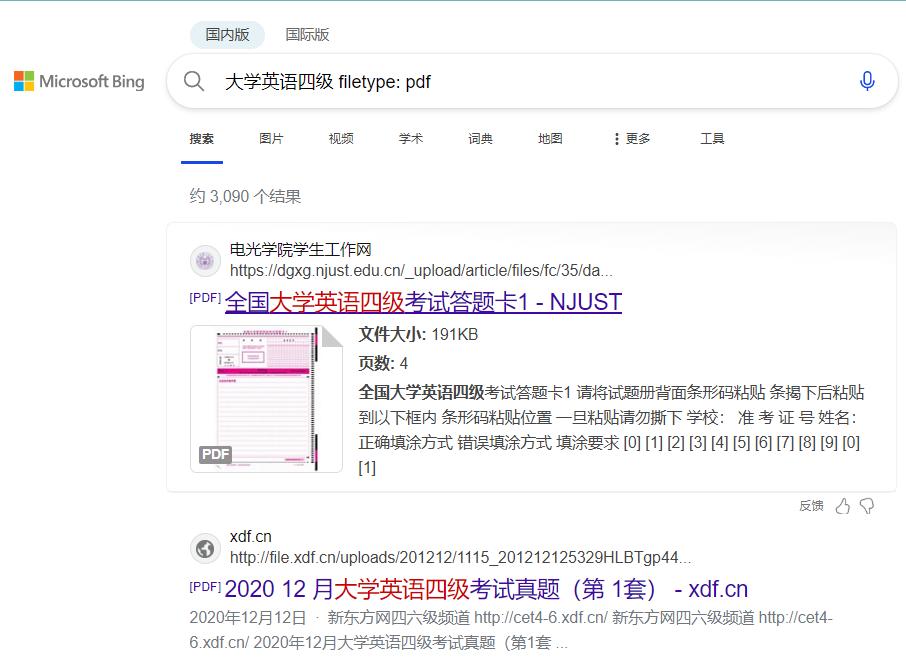
Task: Click the dgxg.njust.edu.cn URL
Action: [421, 270]
